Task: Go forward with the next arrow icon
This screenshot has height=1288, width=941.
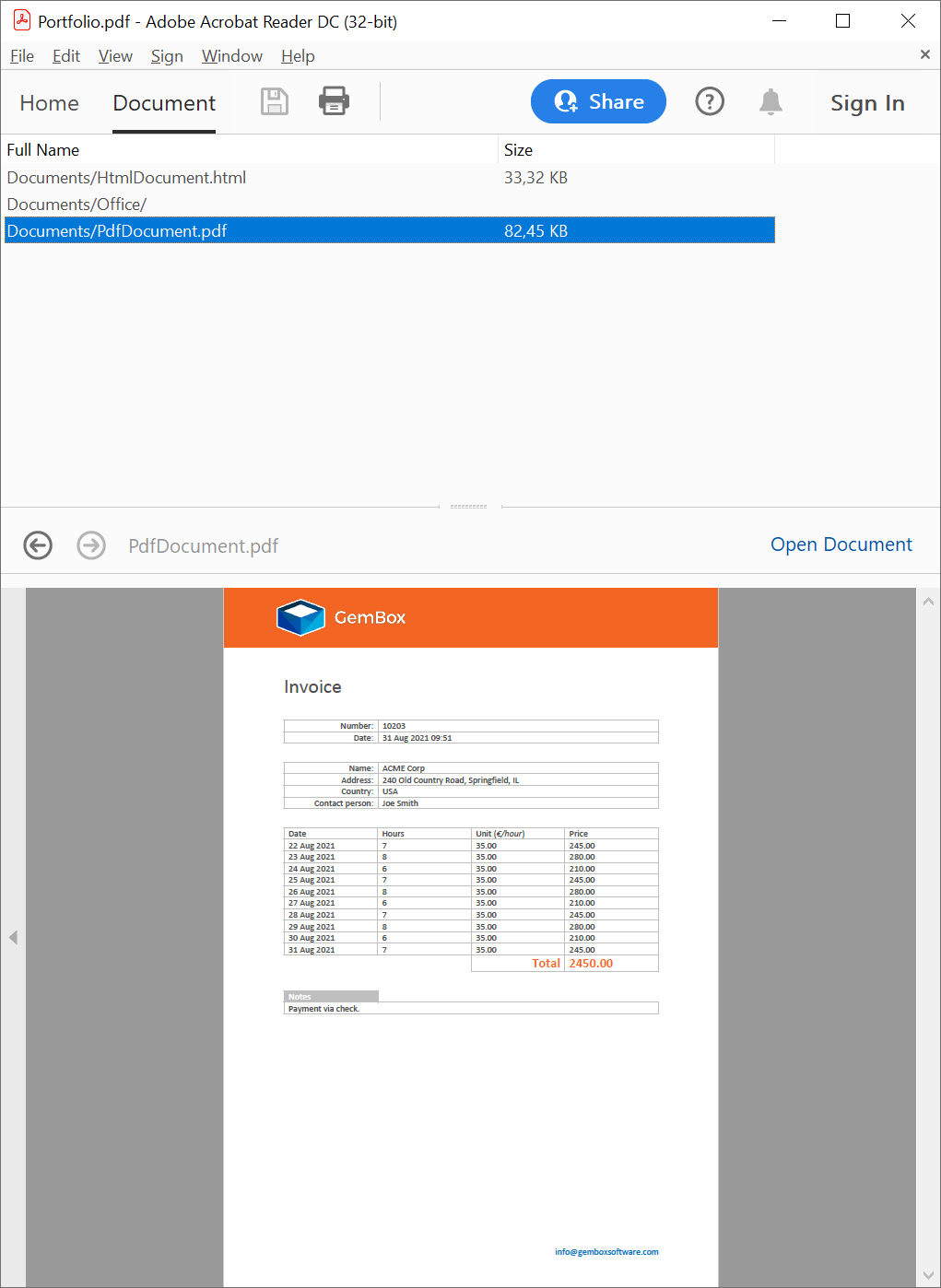Action: (91, 545)
